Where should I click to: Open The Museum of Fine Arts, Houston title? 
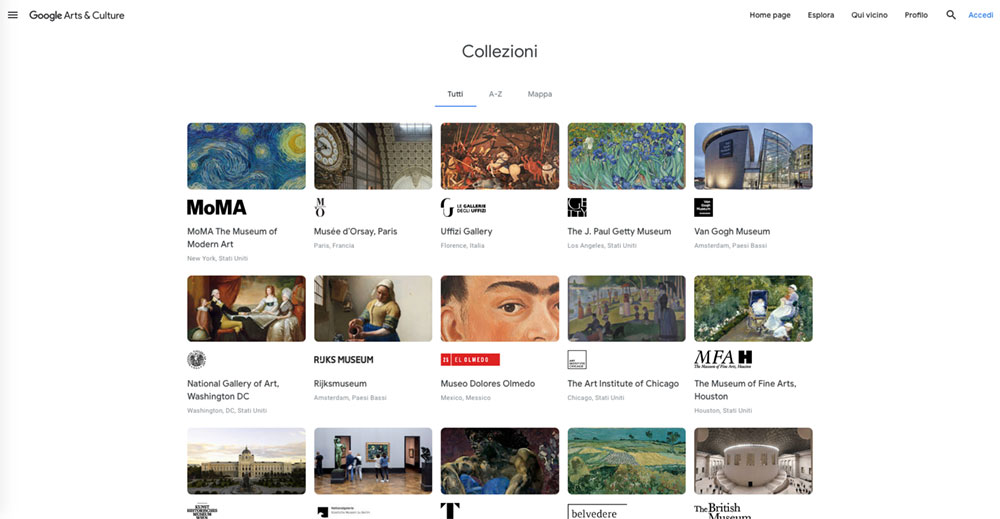tap(745, 390)
